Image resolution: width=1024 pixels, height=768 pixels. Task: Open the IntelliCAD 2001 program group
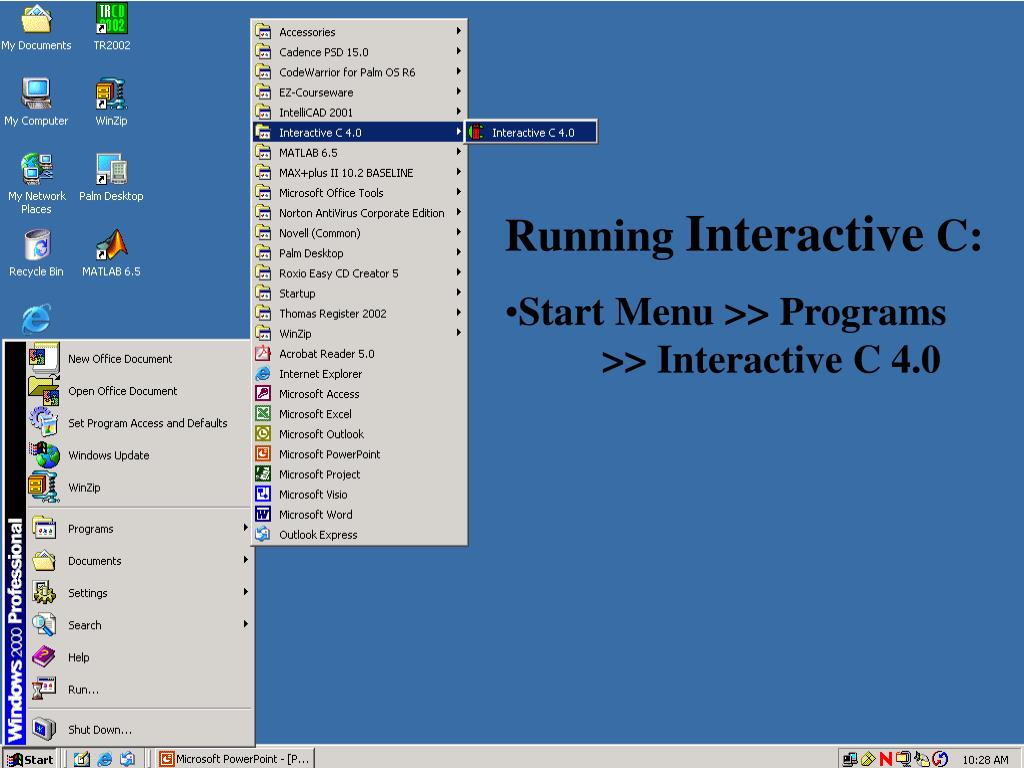pyautogui.click(x=359, y=112)
